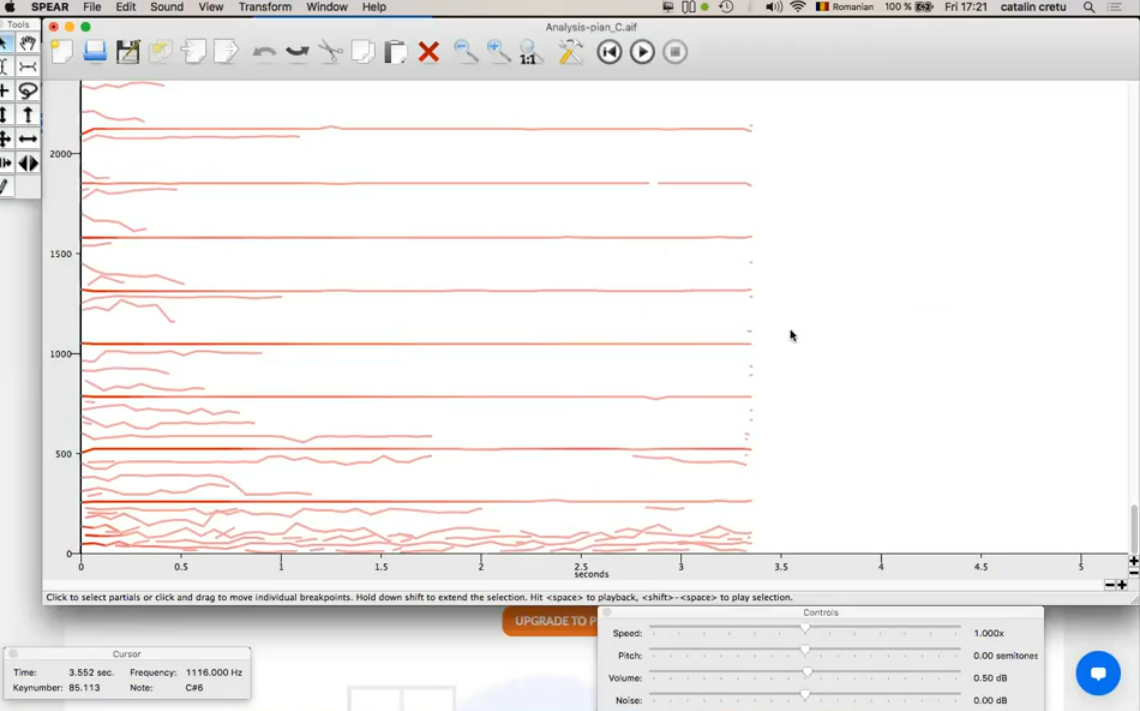Click the New document toolbar icon
This screenshot has height=711, width=1140.
(62, 52)
